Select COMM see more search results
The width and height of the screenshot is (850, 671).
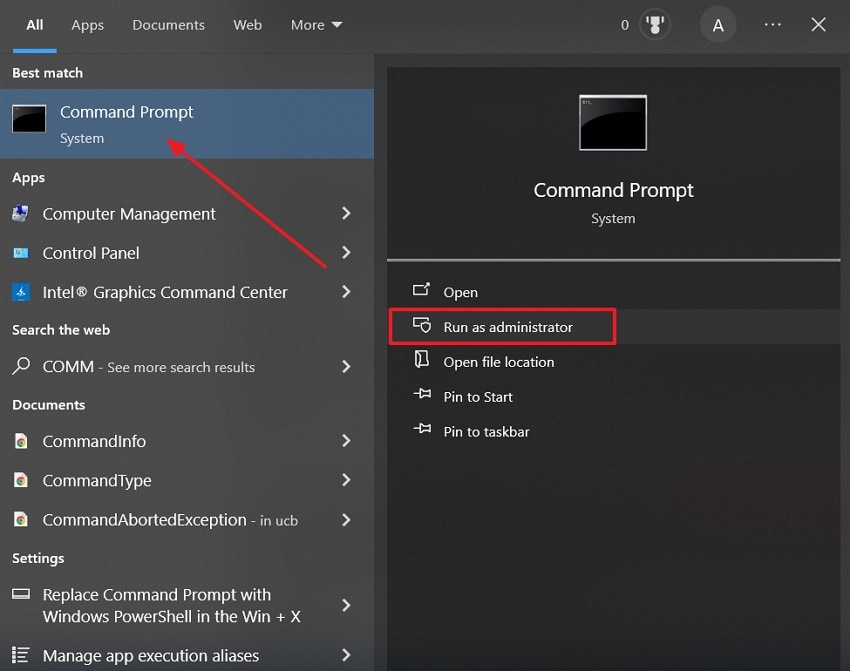[x=186, y=367]
